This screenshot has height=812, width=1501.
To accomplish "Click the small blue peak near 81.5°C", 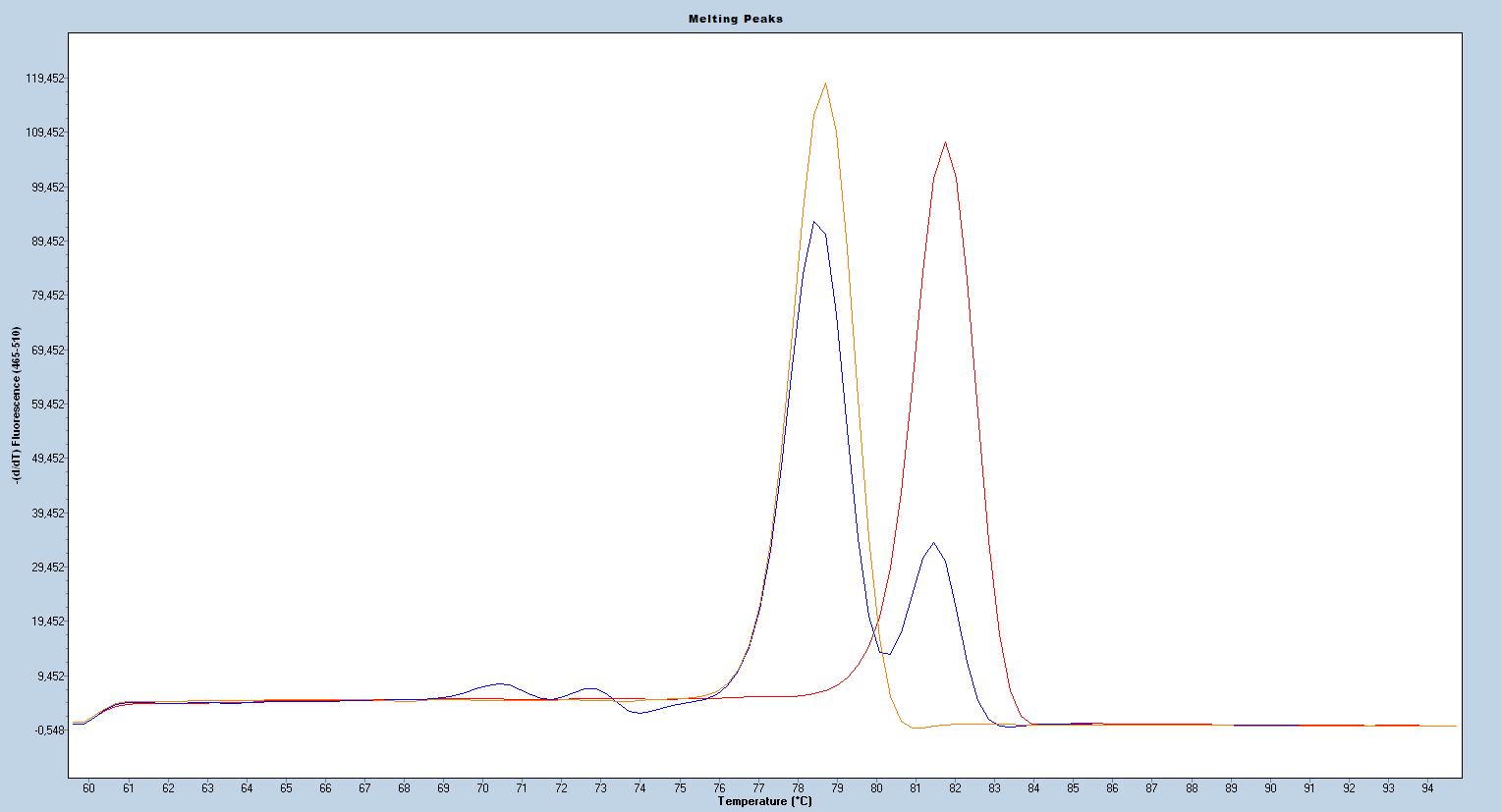I will (x=933, y=543).
